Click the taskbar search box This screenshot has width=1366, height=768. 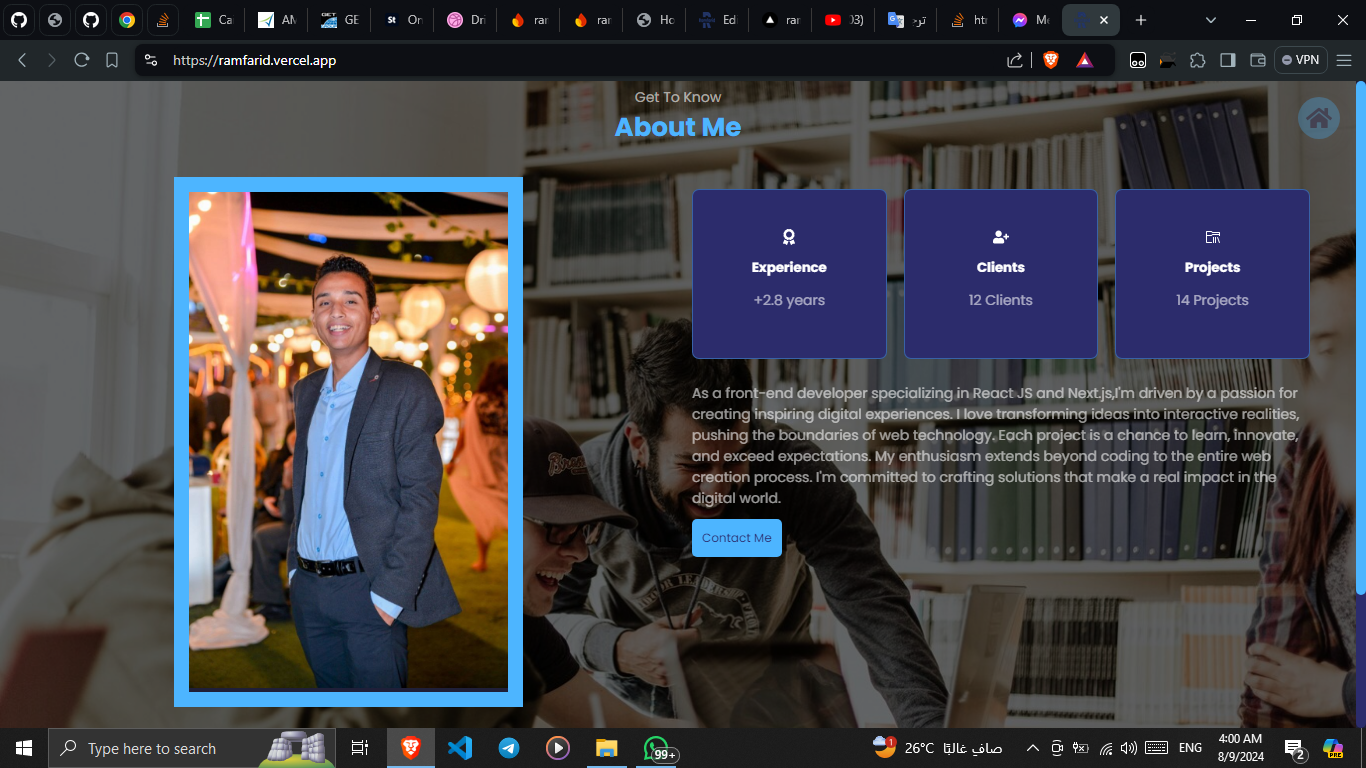[x=193, y=748]
